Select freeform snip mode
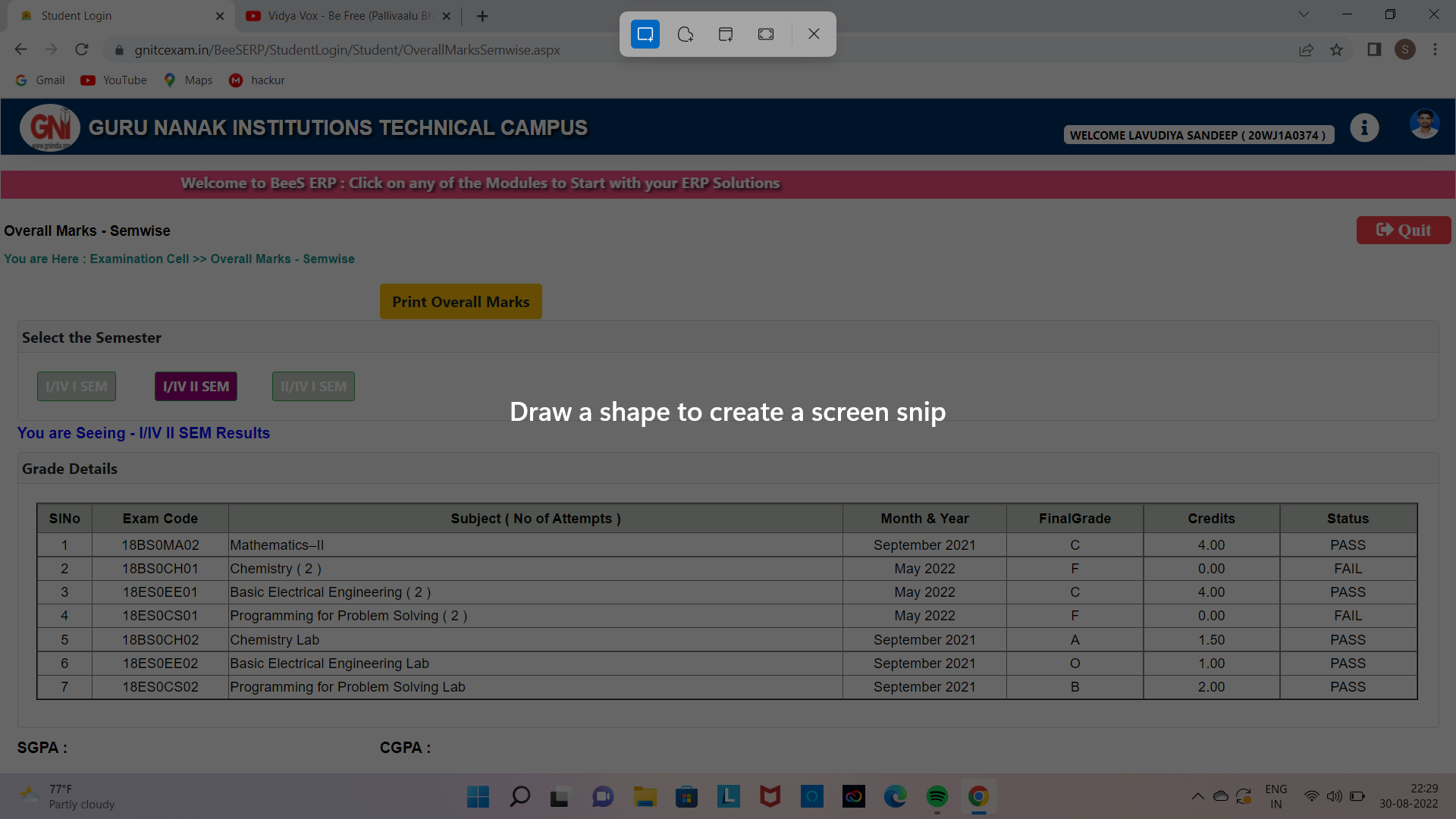The width and height of the screenshot is (1456, 819). (686, 34)
